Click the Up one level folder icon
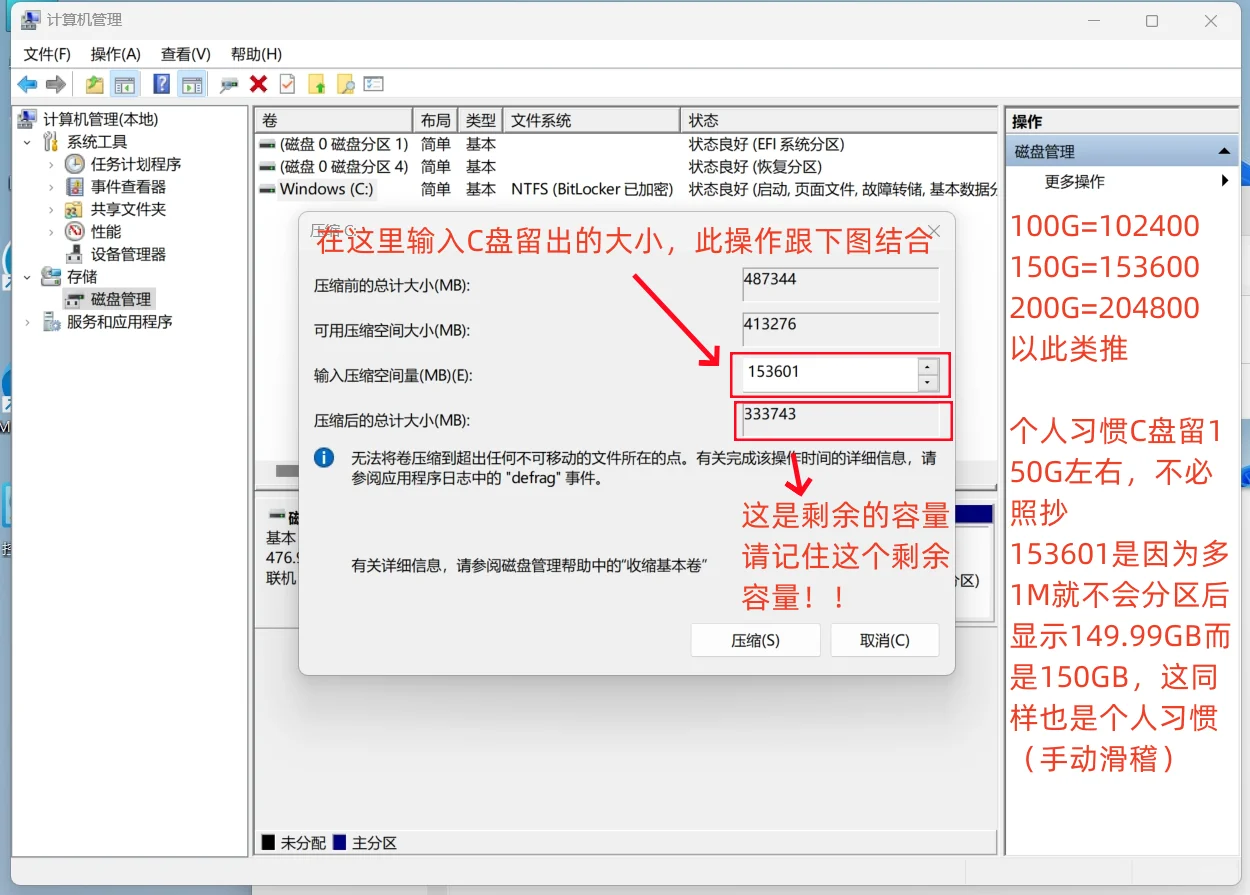Screen dimensions: 1250x895 pos(94,85)
